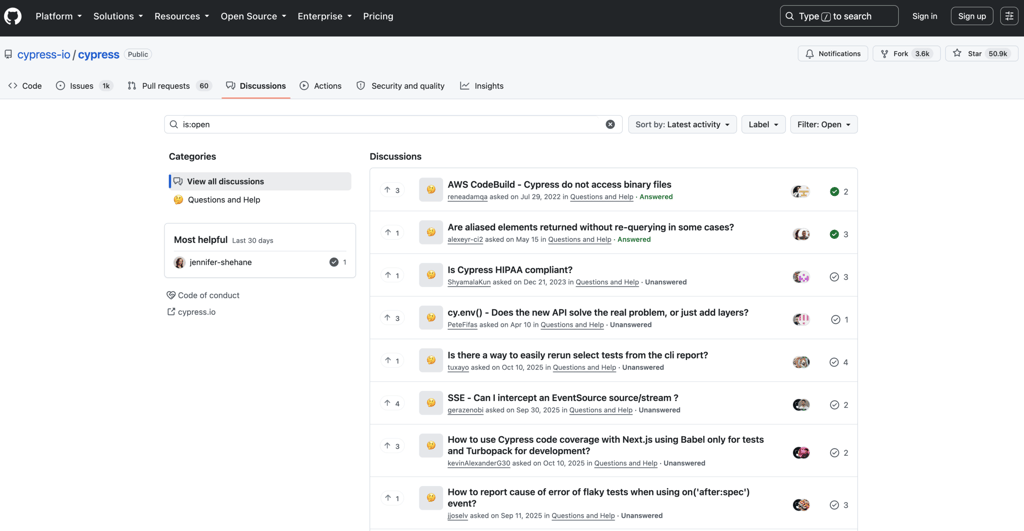The image size is (1024, 531).
Task: Open author tuxayo's profile
Action: [x=458, y=367]
